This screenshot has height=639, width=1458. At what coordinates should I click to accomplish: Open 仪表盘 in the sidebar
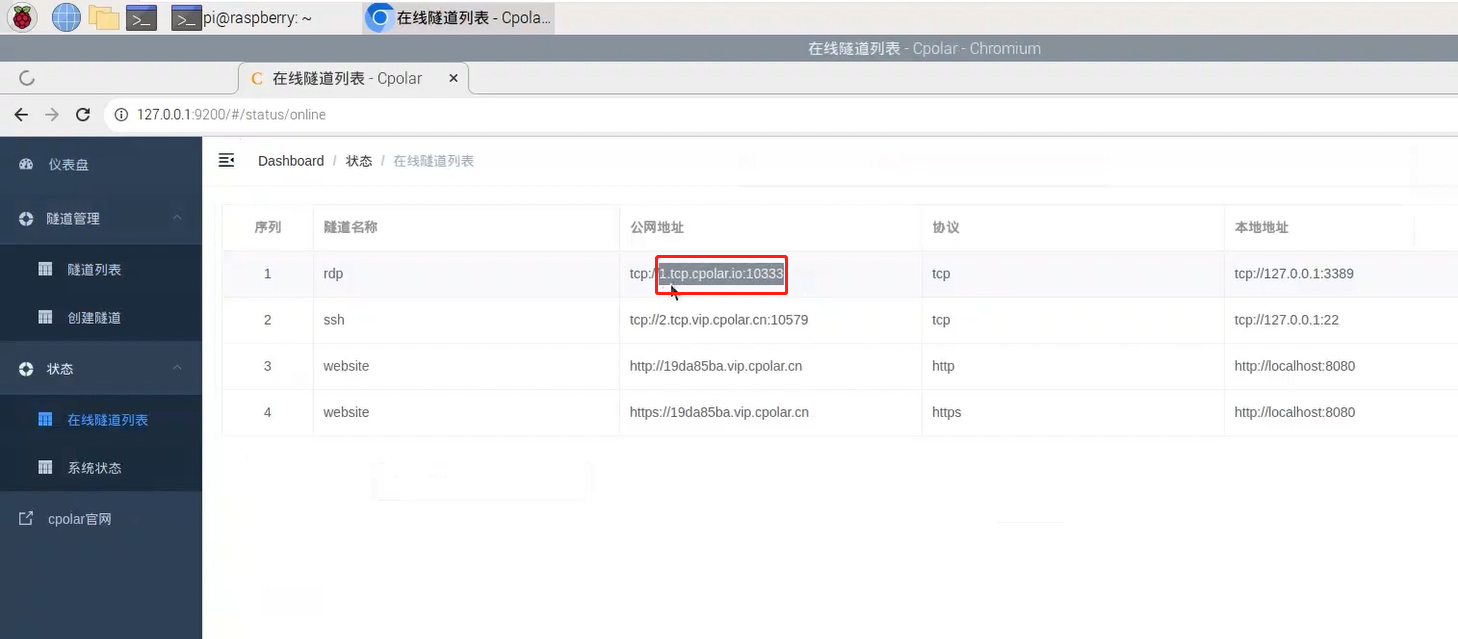[101, 164]
